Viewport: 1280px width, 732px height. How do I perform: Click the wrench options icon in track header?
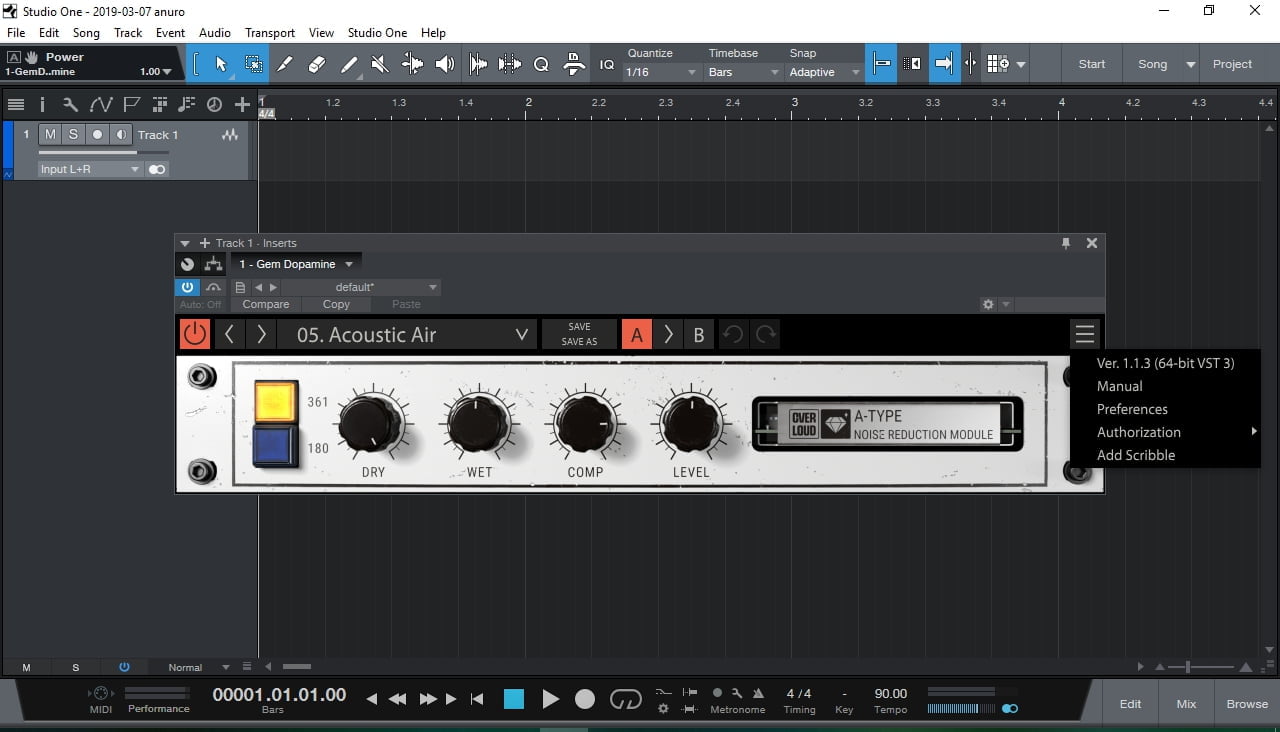click(70, 104)
